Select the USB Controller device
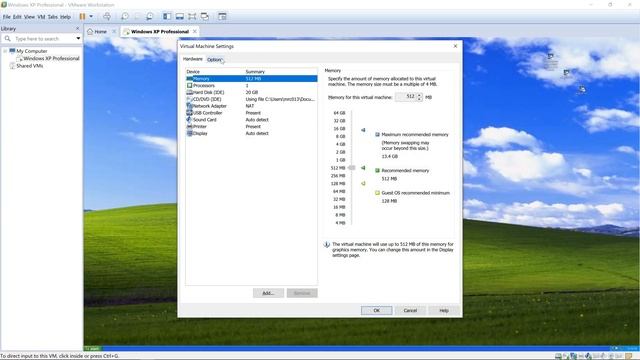Viewport: 640px width, 360px height. pos(251,113)
